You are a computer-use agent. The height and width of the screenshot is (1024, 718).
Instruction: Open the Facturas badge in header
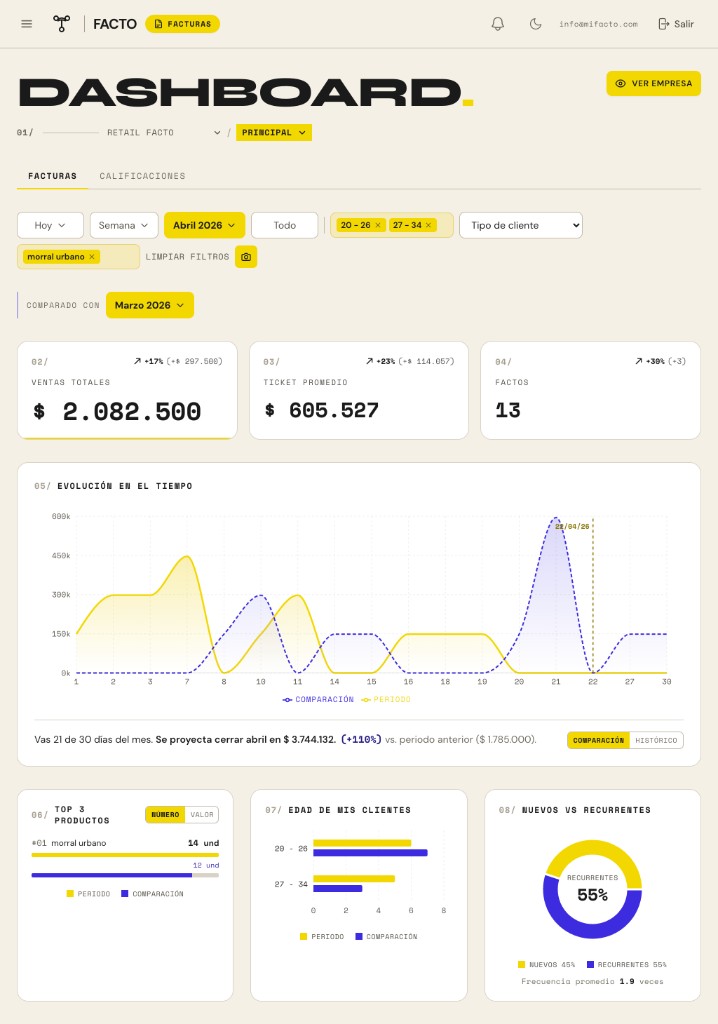pos(182,24)
